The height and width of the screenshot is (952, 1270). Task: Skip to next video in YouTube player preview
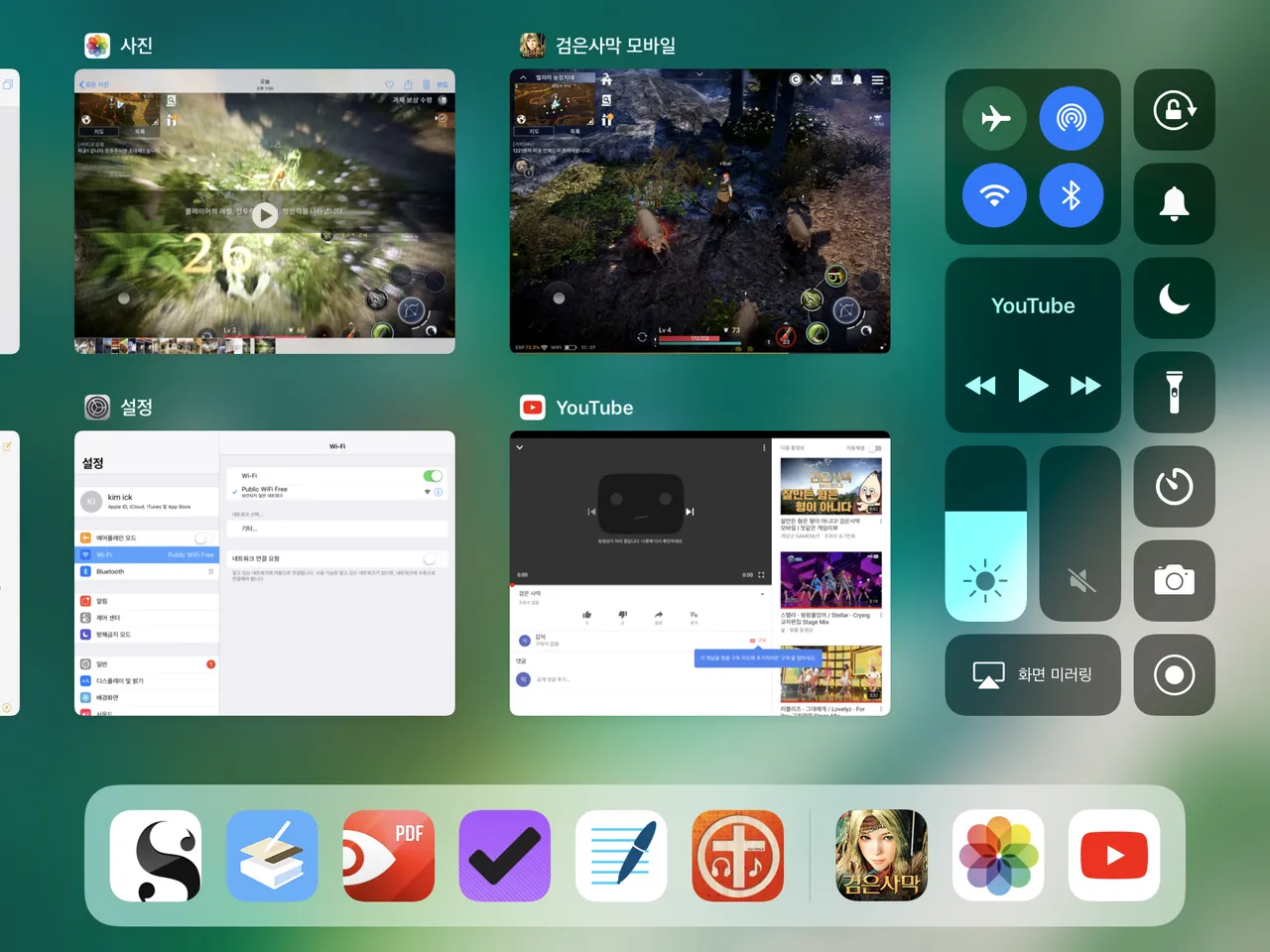690,512
